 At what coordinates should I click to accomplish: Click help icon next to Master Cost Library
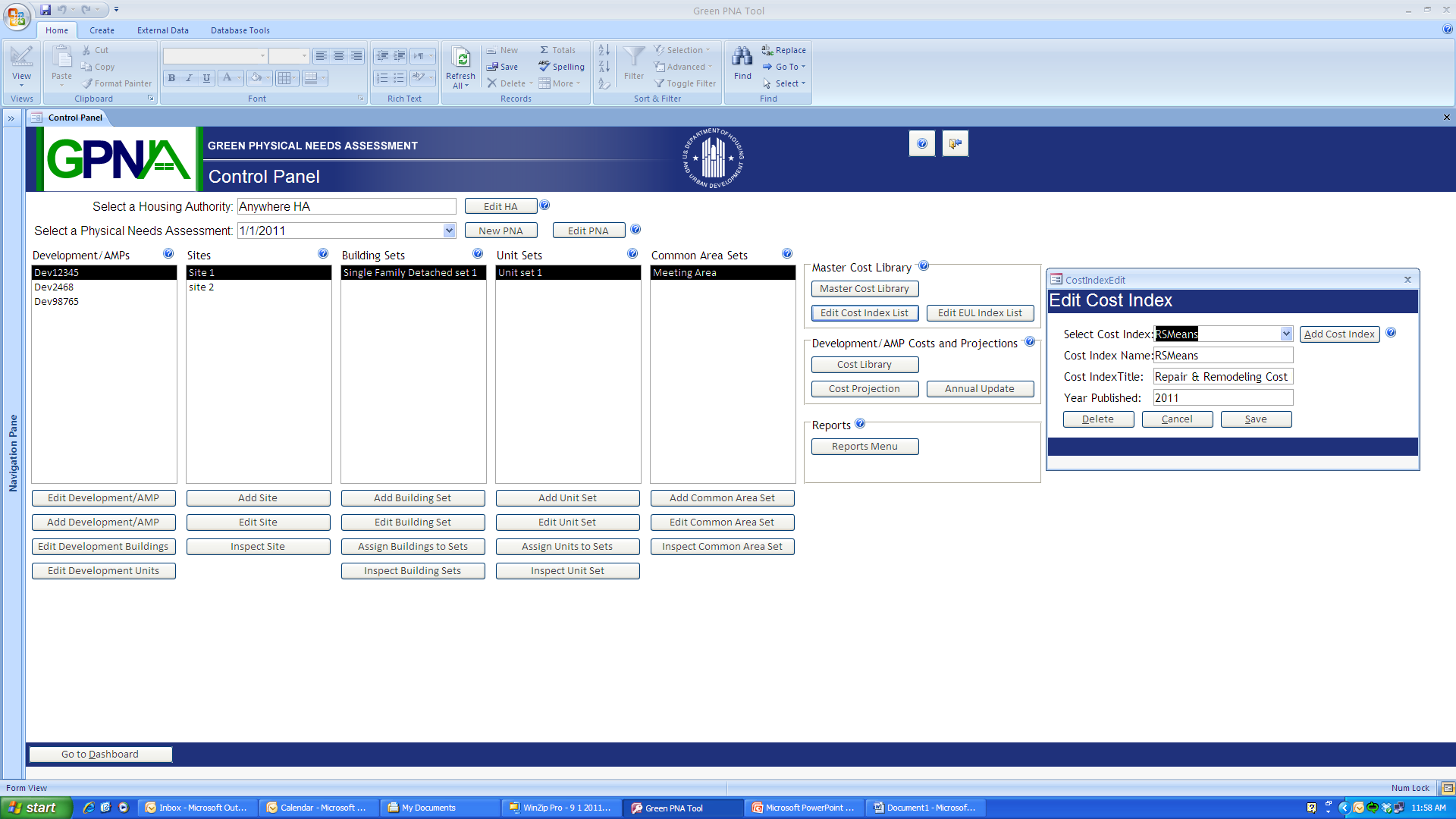[x=924, y=266]
